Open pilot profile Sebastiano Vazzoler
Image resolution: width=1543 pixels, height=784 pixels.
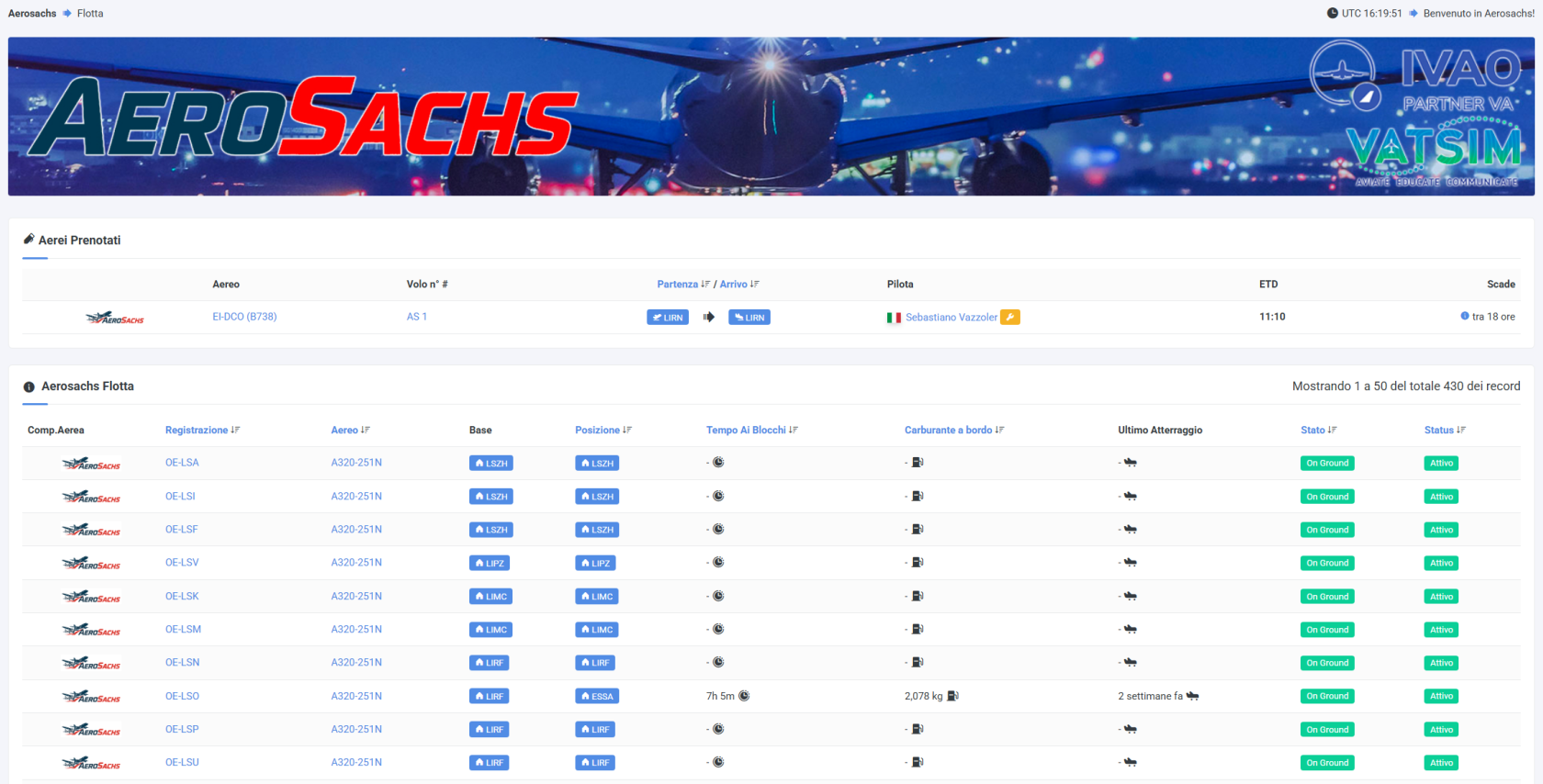pos(951,318)
